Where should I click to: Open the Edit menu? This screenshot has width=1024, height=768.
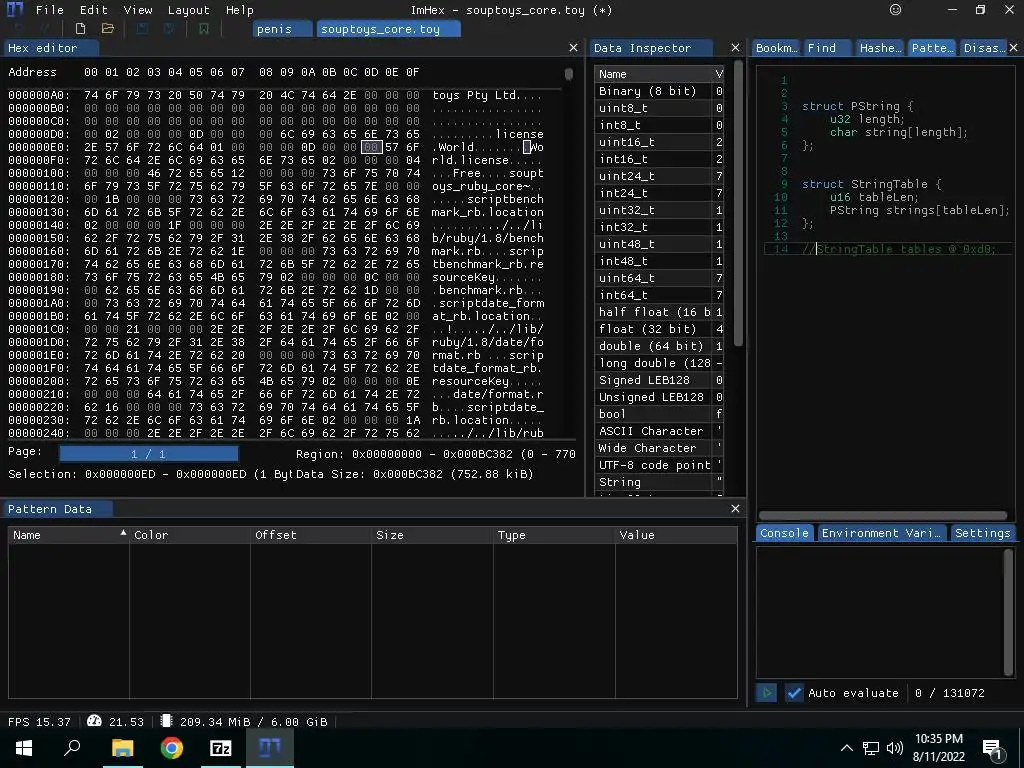tap(93, 10)
